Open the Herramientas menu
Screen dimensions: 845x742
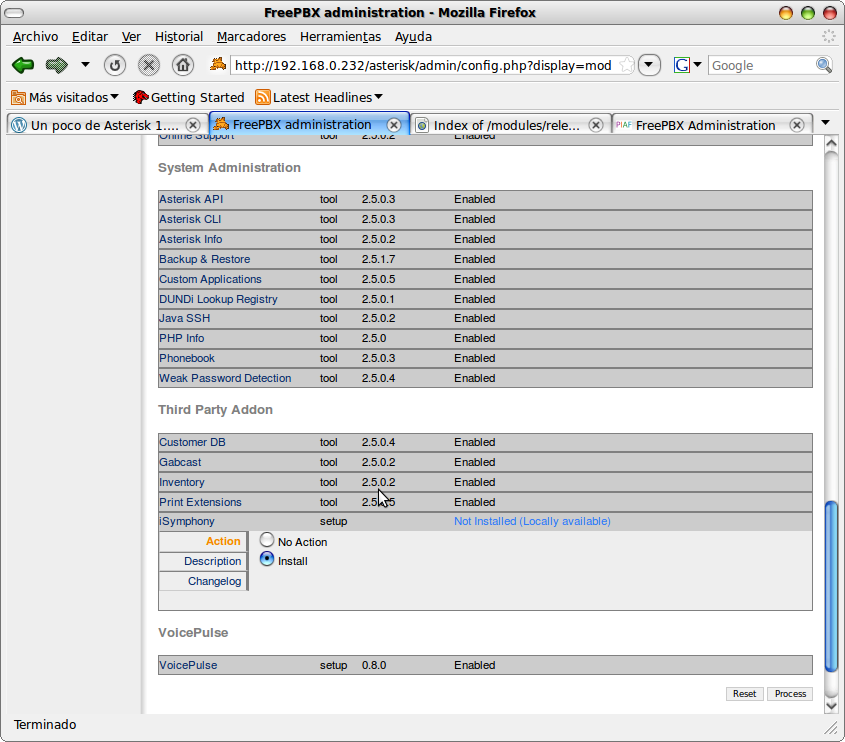coord(340,36)
